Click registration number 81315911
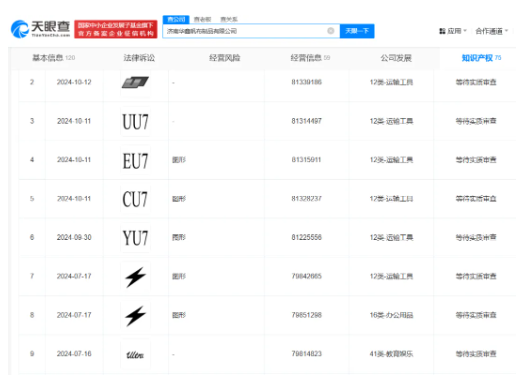The image size is (519, 380). point(306,160)
